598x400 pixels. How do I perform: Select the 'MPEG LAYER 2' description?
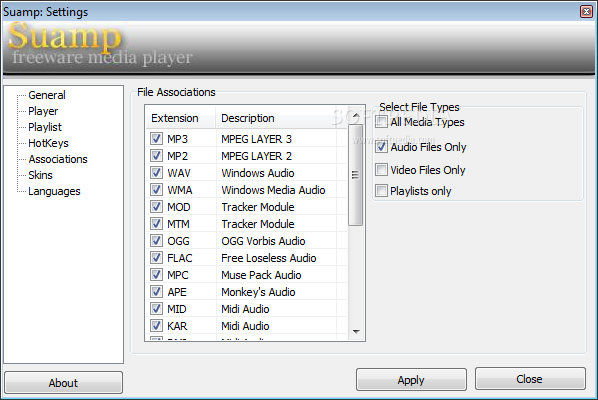point(256,156)
